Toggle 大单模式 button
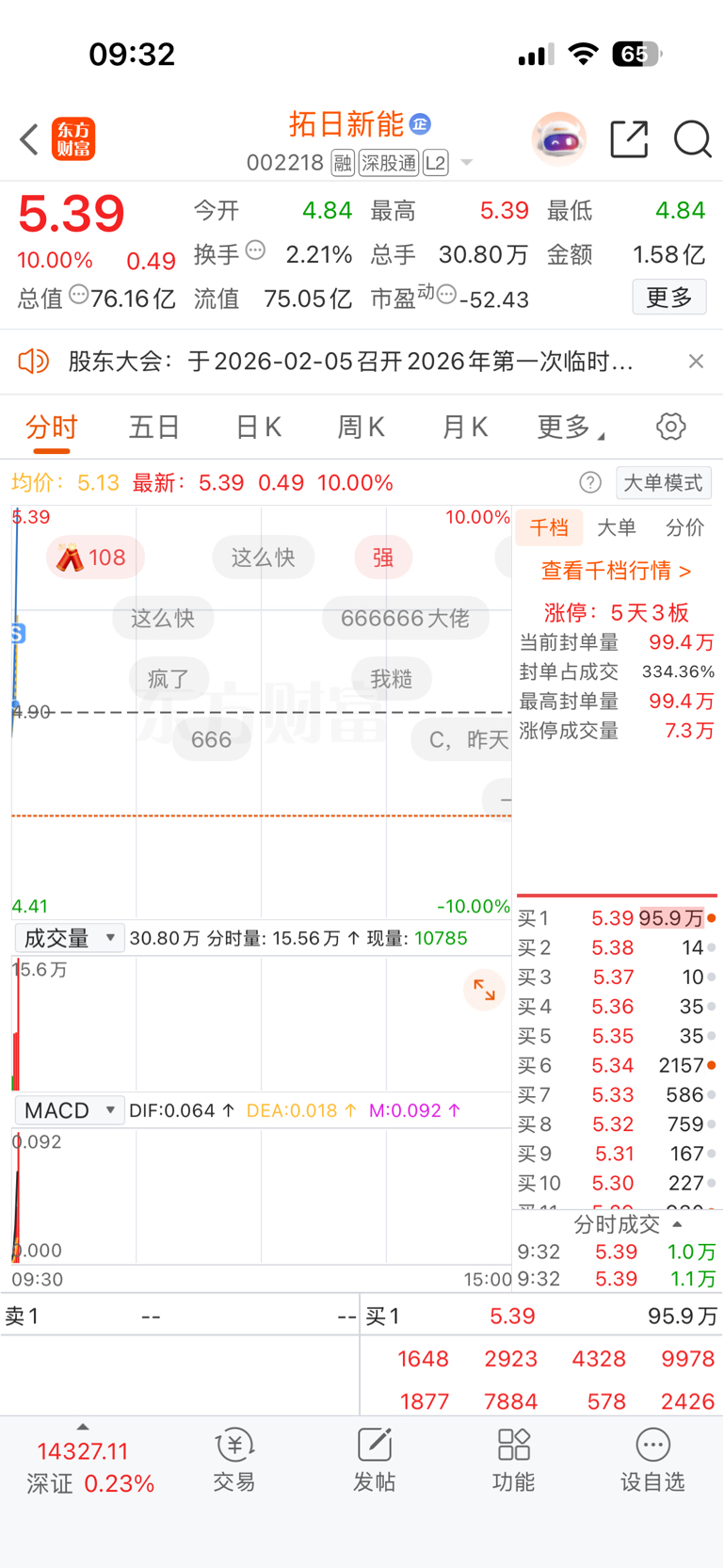This screenshot has height=1568, width=724. click(664, 483)
